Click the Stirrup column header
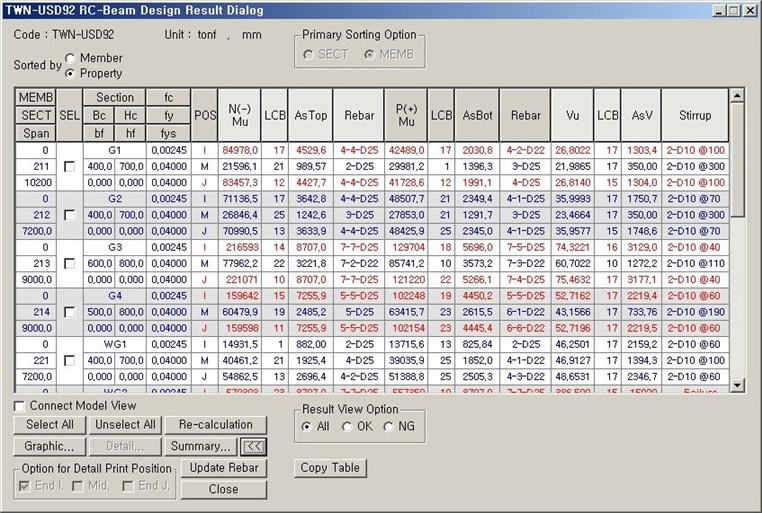 pyautogui.click(x=694, y=115)
